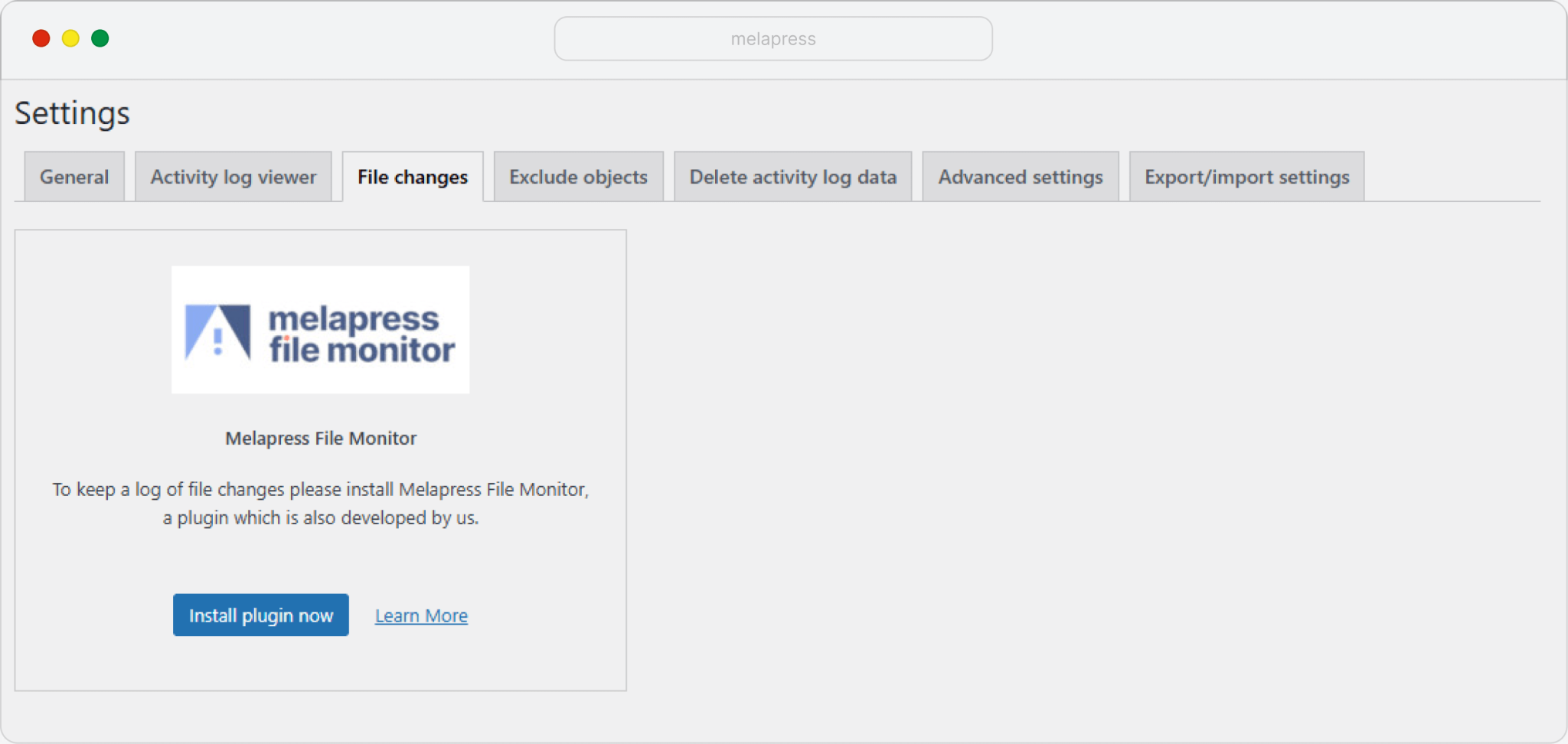Switch to Activity log viewer tab
Image resolution: width=1568 pixels, height=744 pixels.
point(233,177)
